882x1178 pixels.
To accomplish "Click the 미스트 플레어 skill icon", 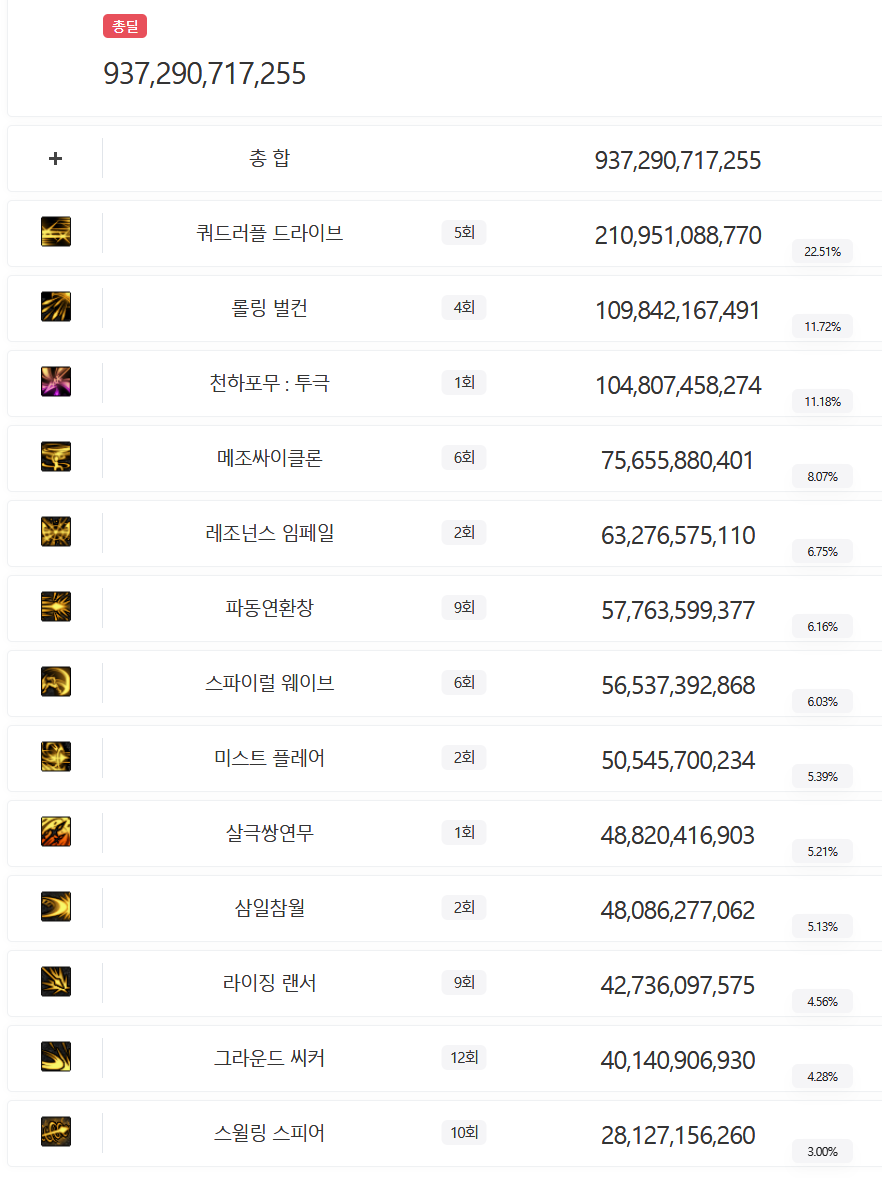I will tap(56, 757).
